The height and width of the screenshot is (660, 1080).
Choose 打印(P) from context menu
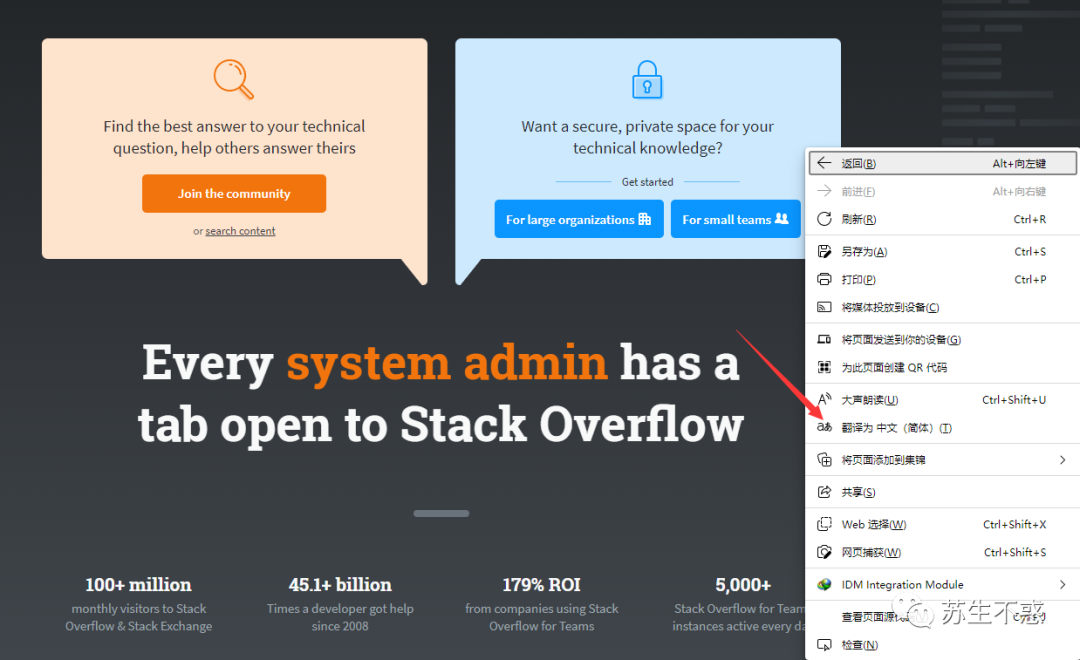pos(942,279)
